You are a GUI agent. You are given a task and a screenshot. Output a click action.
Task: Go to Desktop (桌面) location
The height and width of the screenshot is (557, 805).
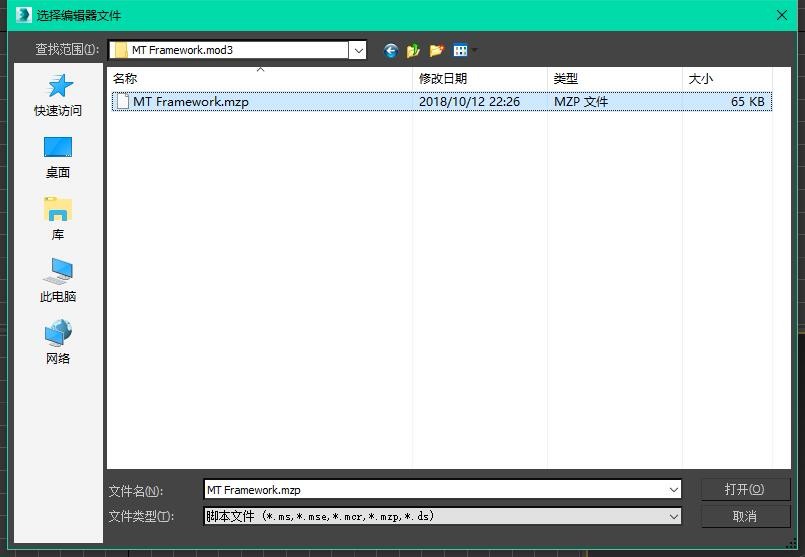tap(58, 158)
